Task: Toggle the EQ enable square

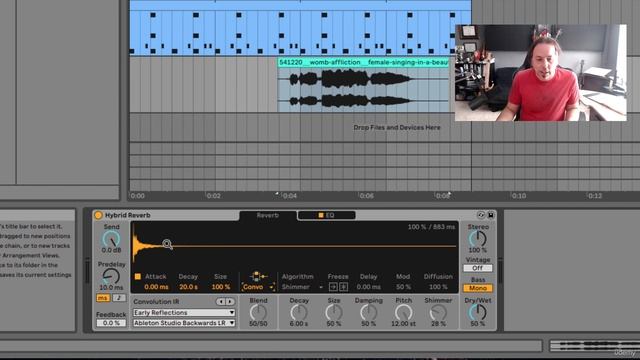Action: (321, 215)
